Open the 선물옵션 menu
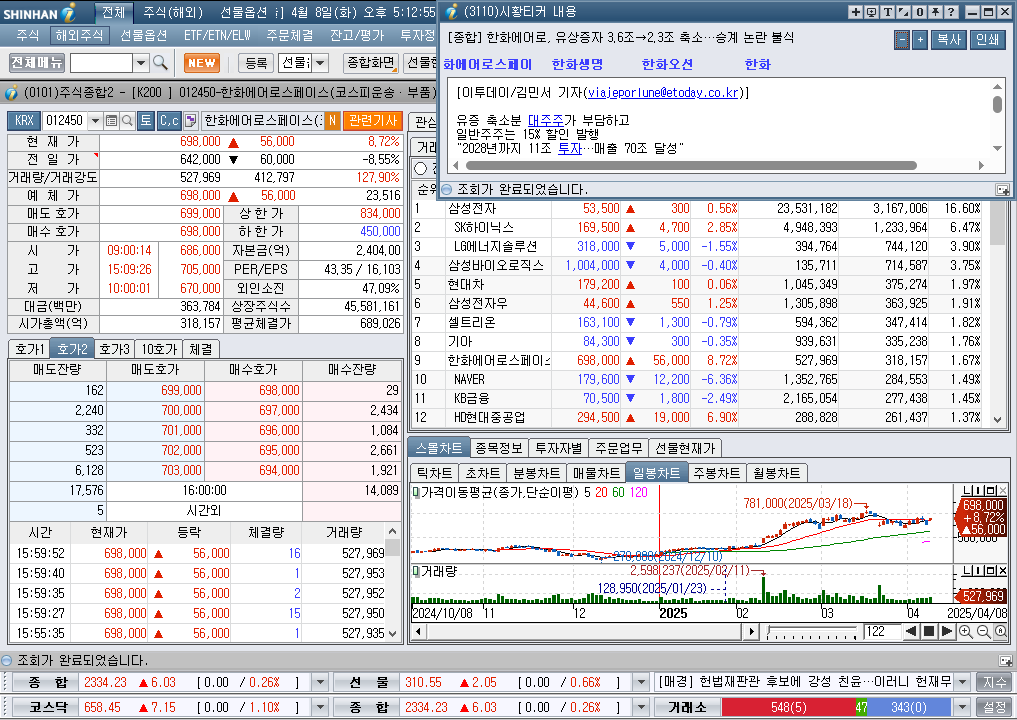The height and width of the screenshot is (720, 1017). pos(144,35)
